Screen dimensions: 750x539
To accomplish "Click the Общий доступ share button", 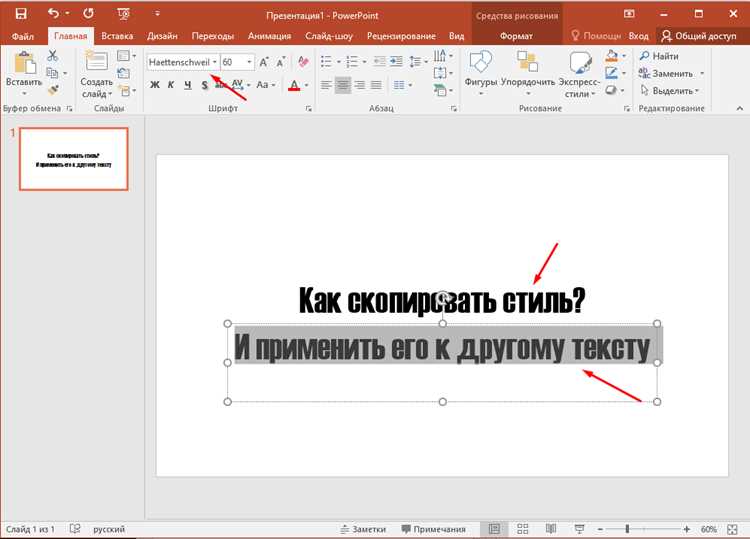I will pyautogui.click(x=699, y=36).
